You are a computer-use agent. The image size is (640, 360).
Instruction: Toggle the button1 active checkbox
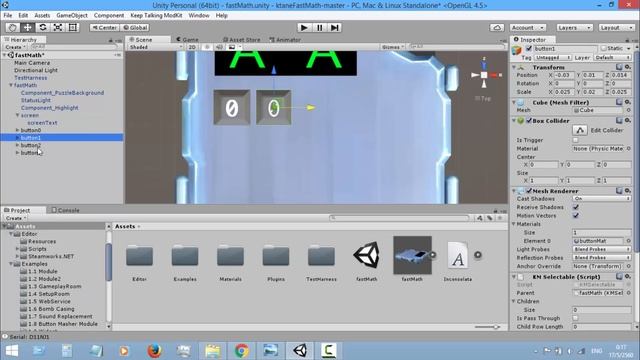pyautogui.click(x=529, y=49)
